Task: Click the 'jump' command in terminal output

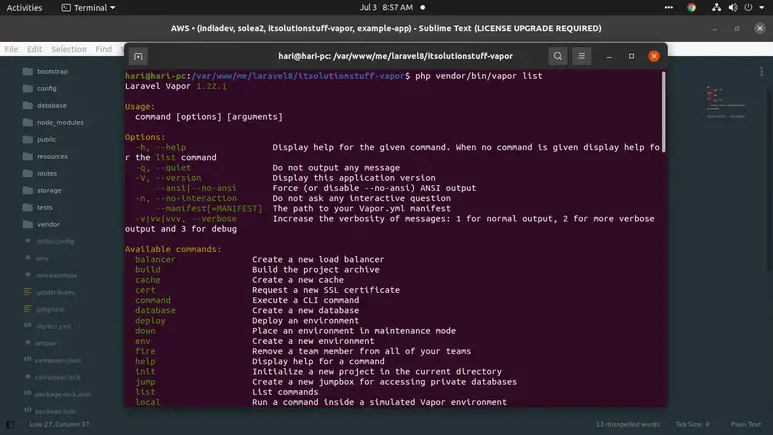Action: tap(145, 382)
